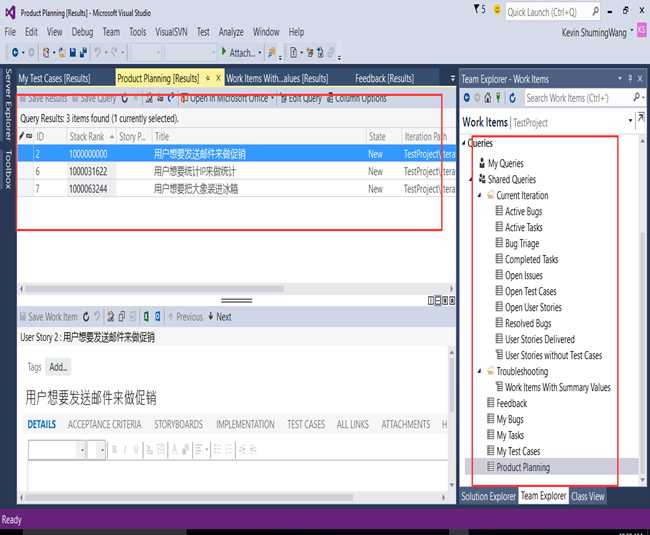
Task: Refresh the work item next to Save Work Item
Action: coord(86,317)
